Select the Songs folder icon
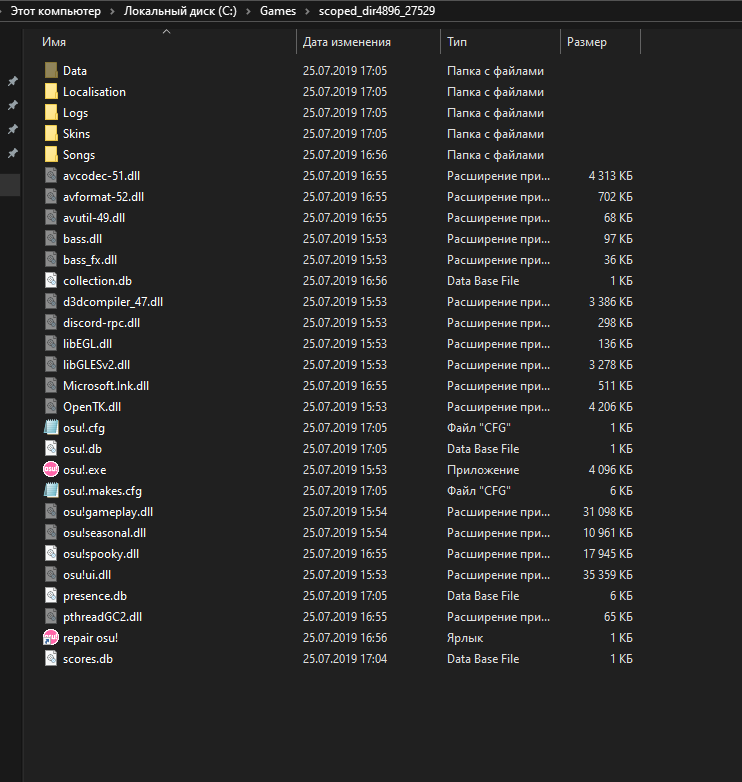 (x=51, y=154)
